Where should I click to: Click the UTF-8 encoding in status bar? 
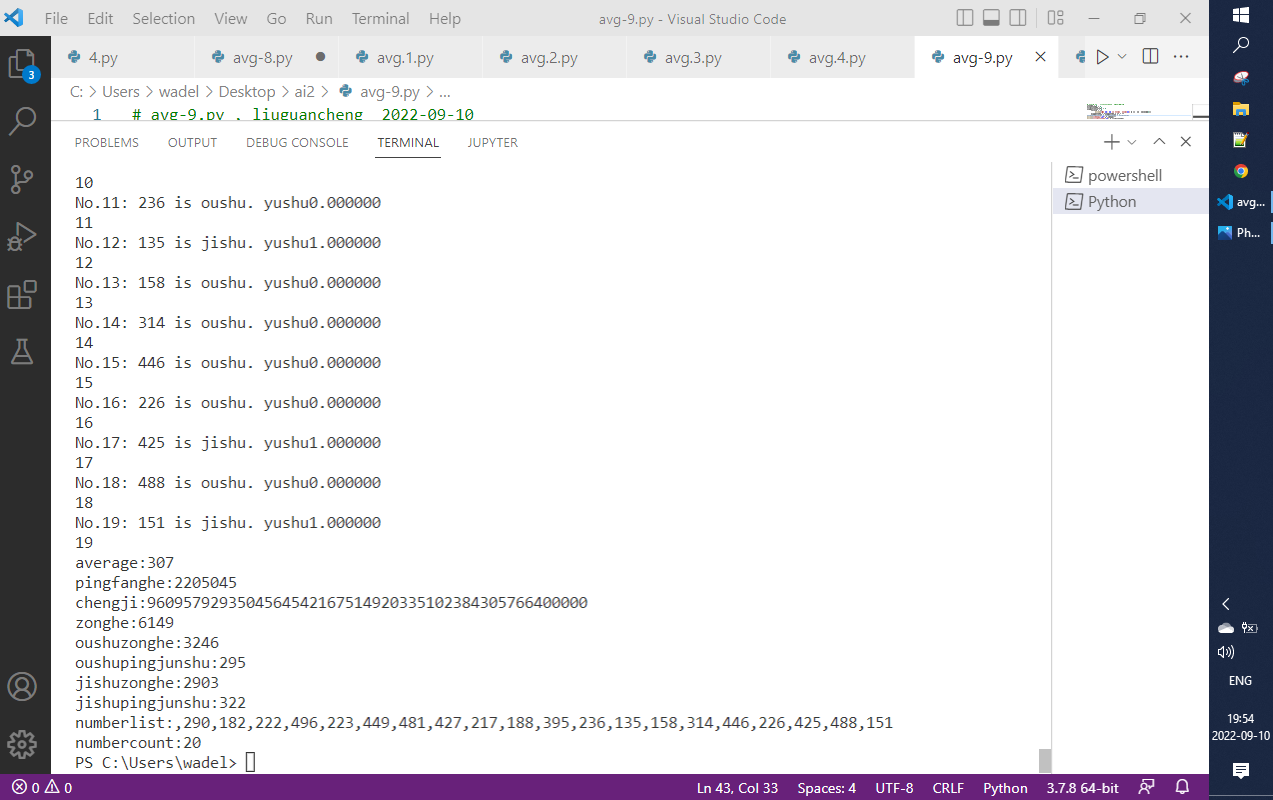pos(894,787)
